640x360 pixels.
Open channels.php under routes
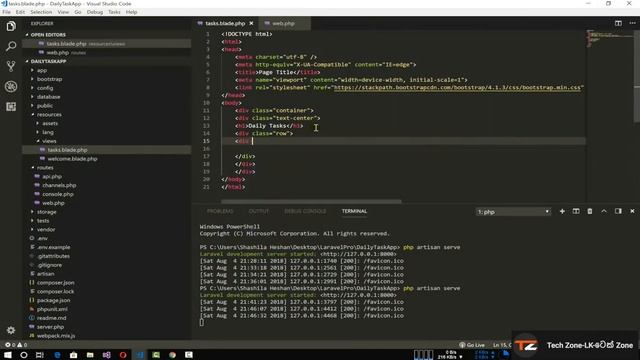59,186
